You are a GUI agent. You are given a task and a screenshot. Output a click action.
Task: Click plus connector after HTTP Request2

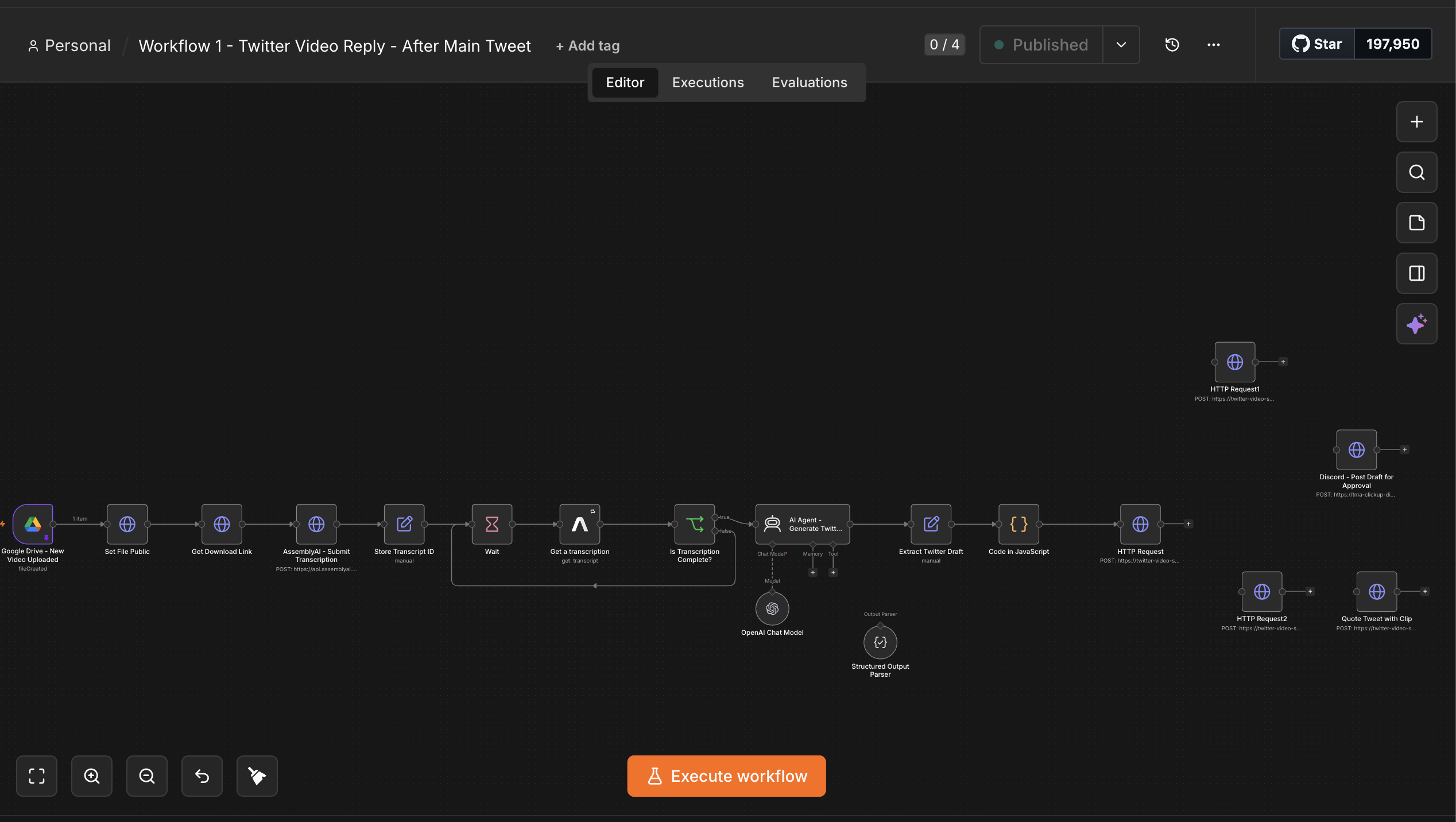tap(1310, 591)
